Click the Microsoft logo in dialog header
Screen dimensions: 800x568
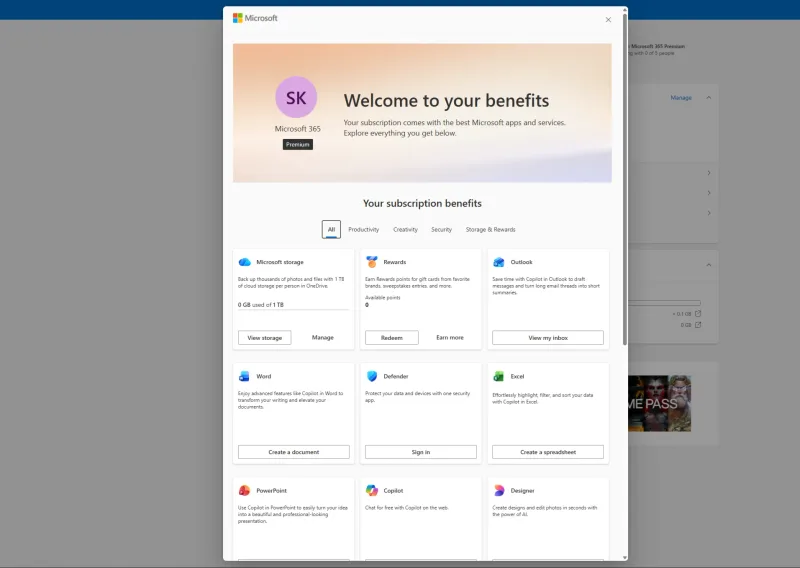click(x=255, y=18)
